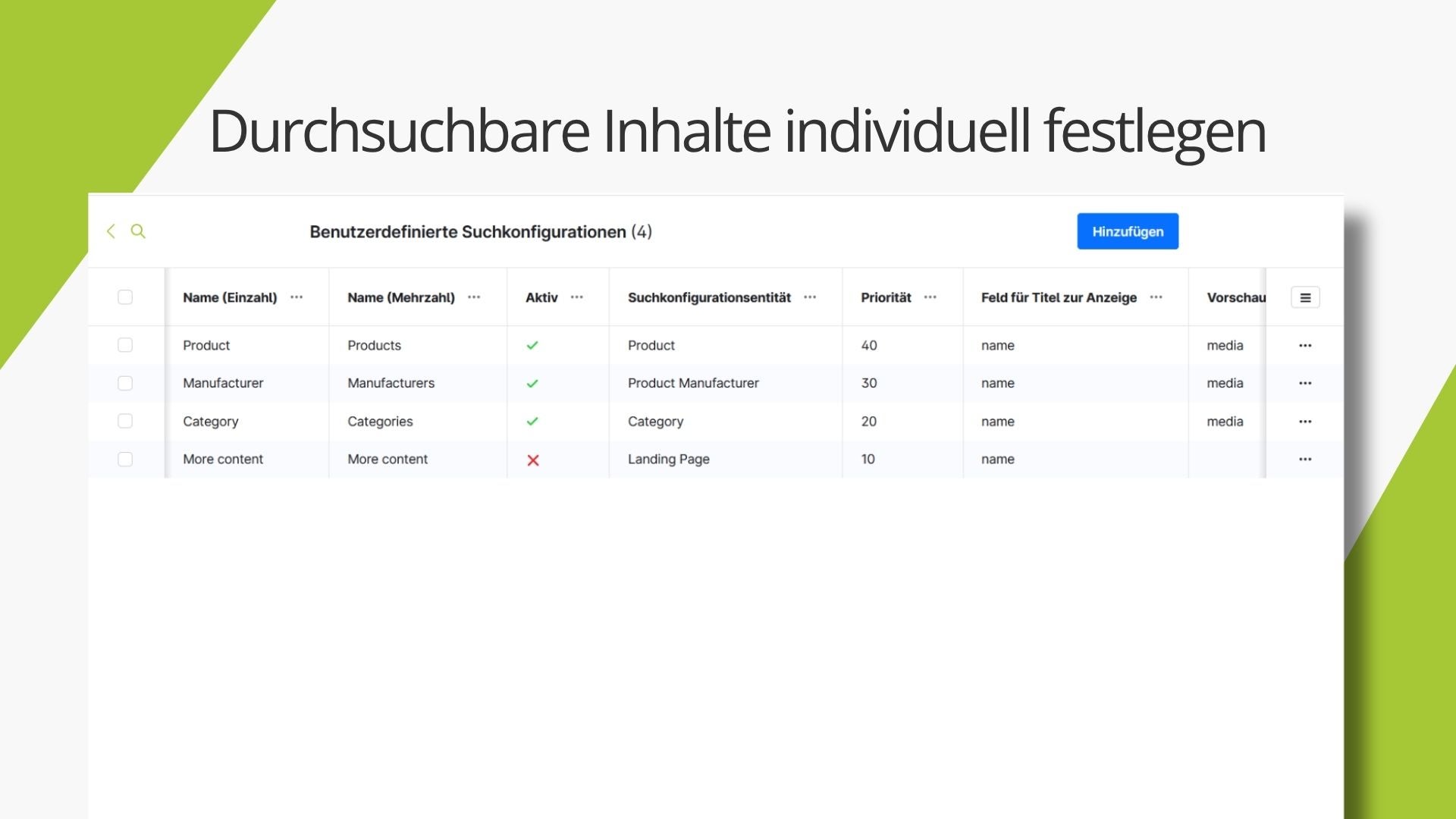
Task: Click the Categories plural name cell
Action: [380, 422]
